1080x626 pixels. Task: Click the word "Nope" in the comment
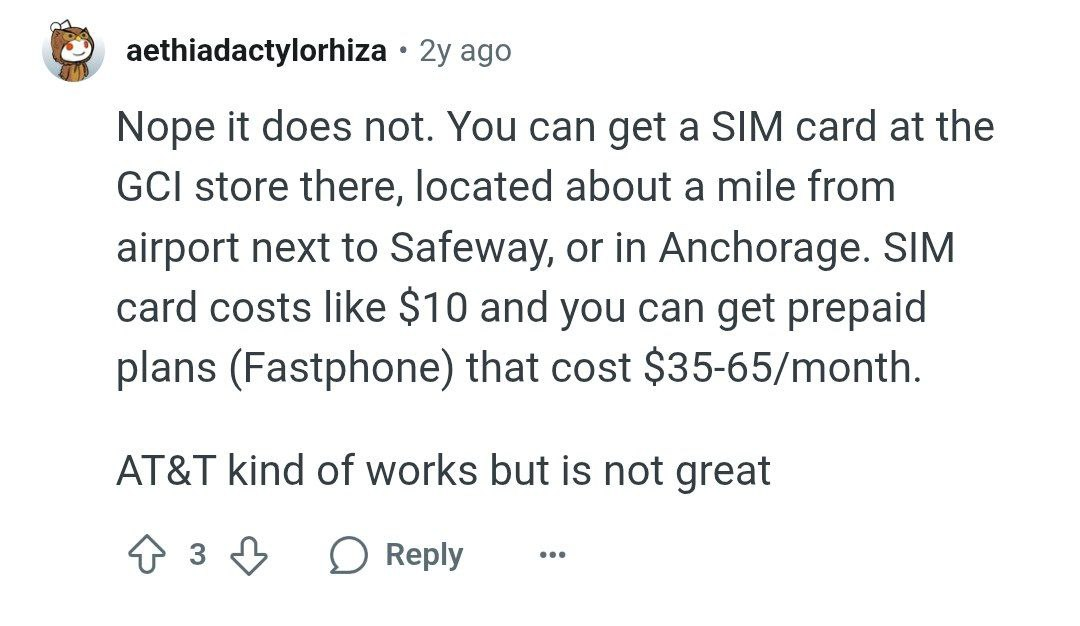[166, 127]
